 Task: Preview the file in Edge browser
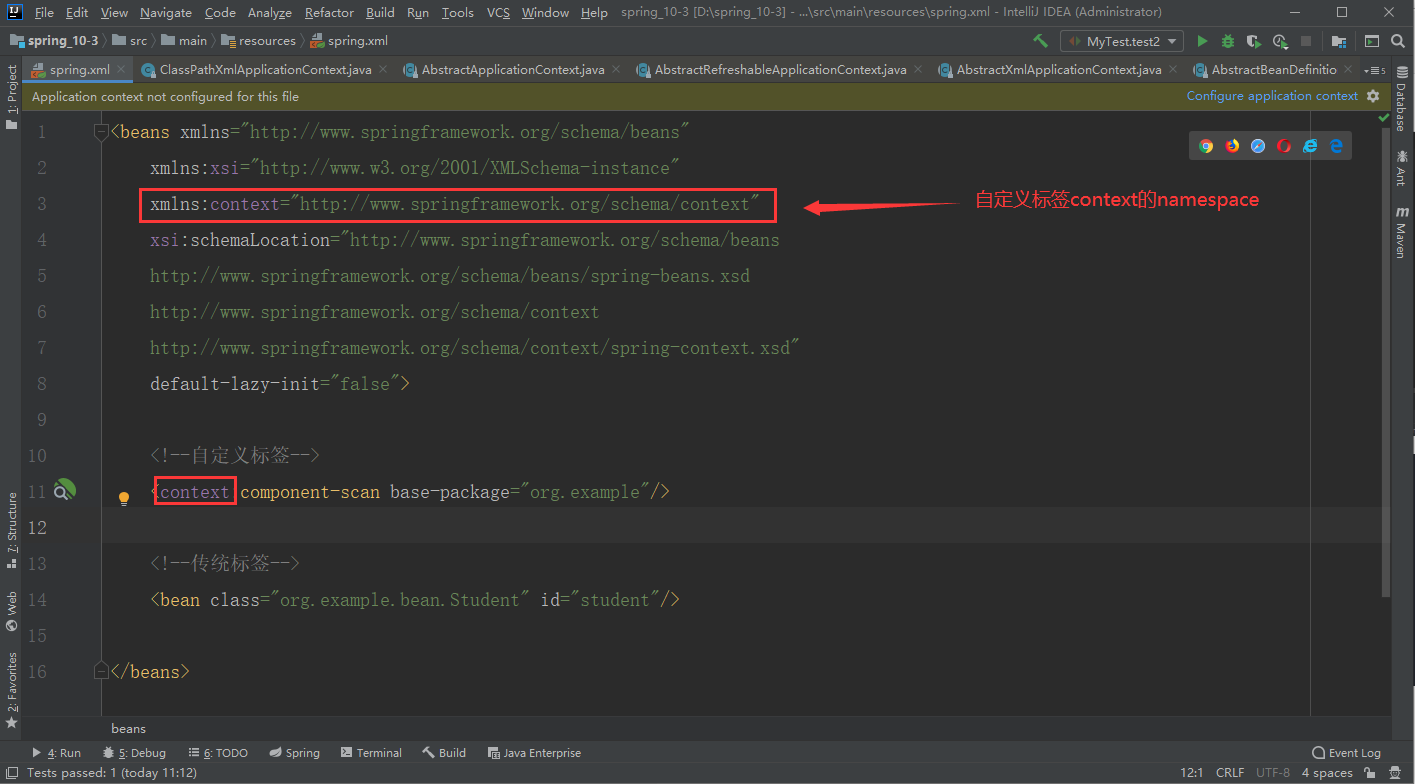coord(1336,146)
